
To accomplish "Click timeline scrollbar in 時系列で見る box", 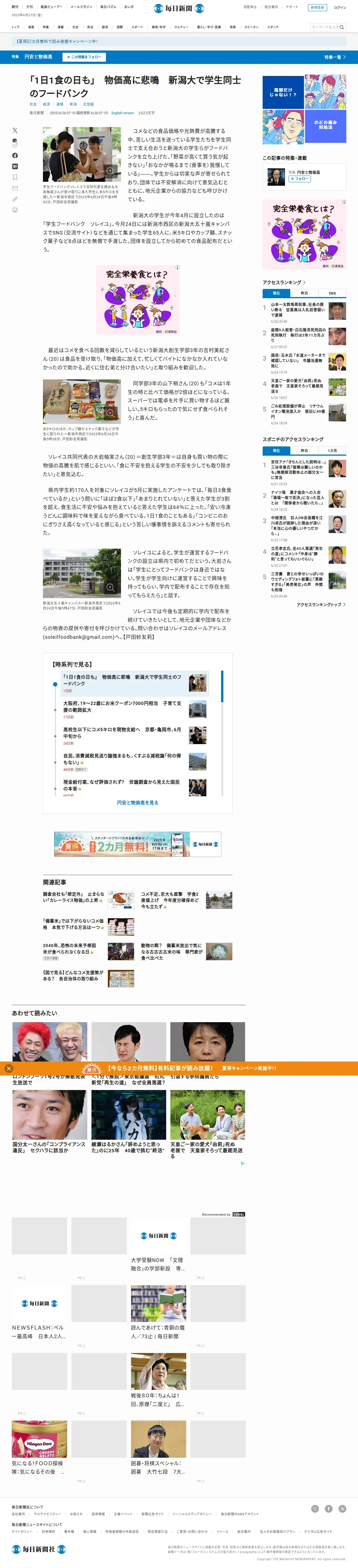I will point(222,687).
